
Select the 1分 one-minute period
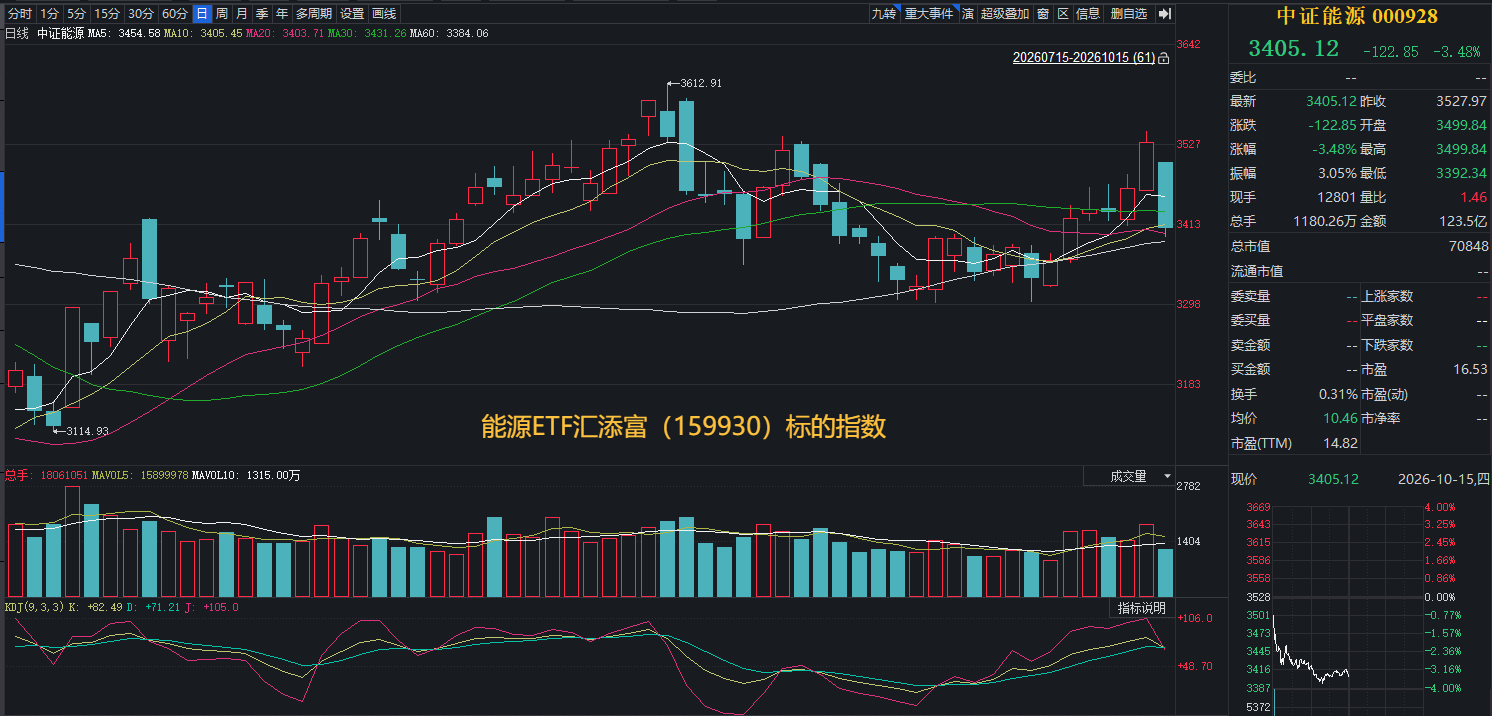tap(50, 14)
